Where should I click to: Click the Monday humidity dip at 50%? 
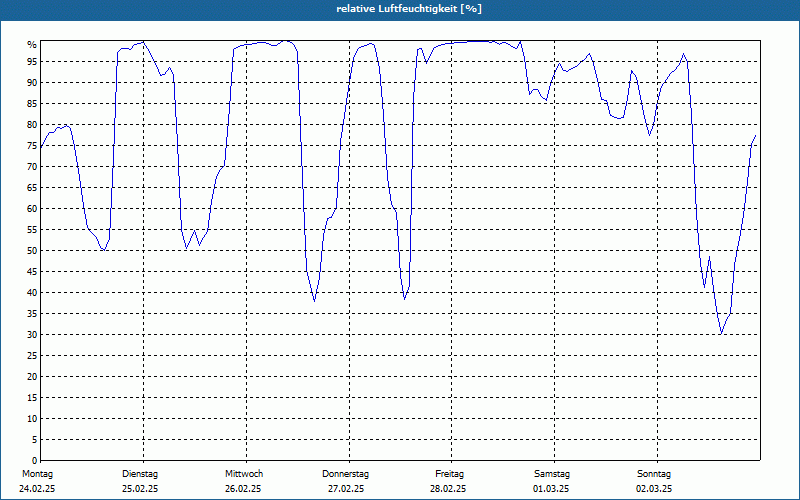pyautogui.click(x=104, y=250)
